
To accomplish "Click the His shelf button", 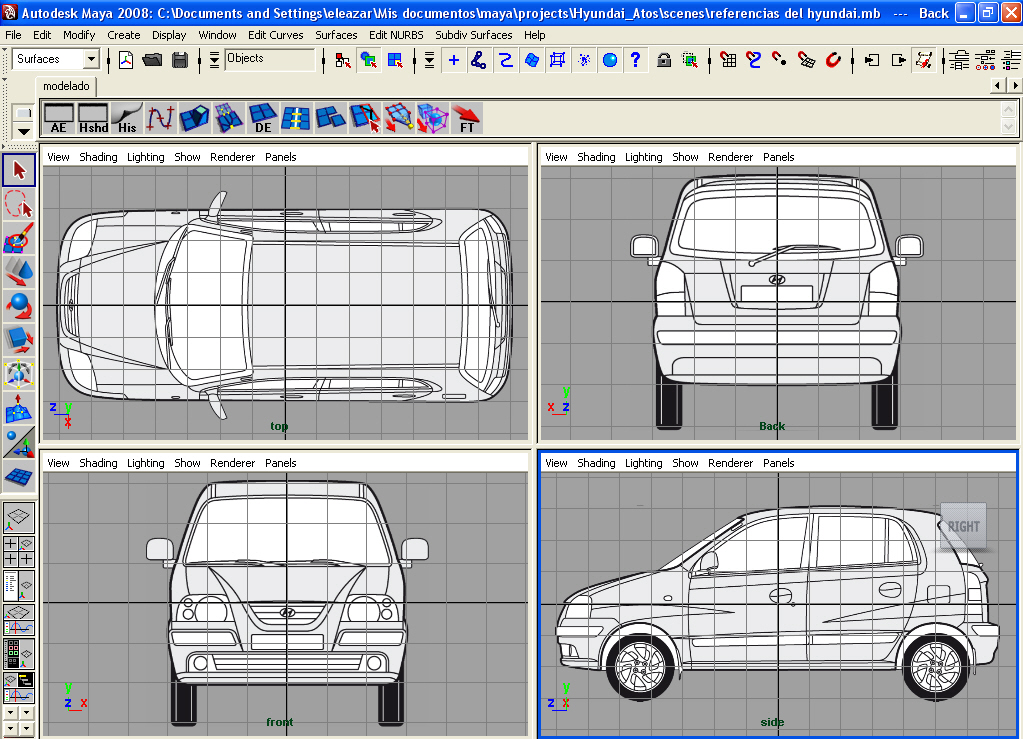I will (127, 118).
